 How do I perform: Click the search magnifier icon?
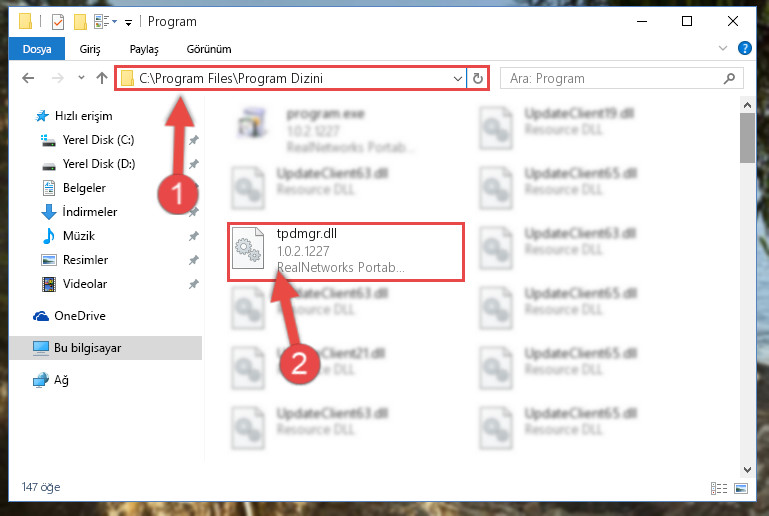click(729, 78)
